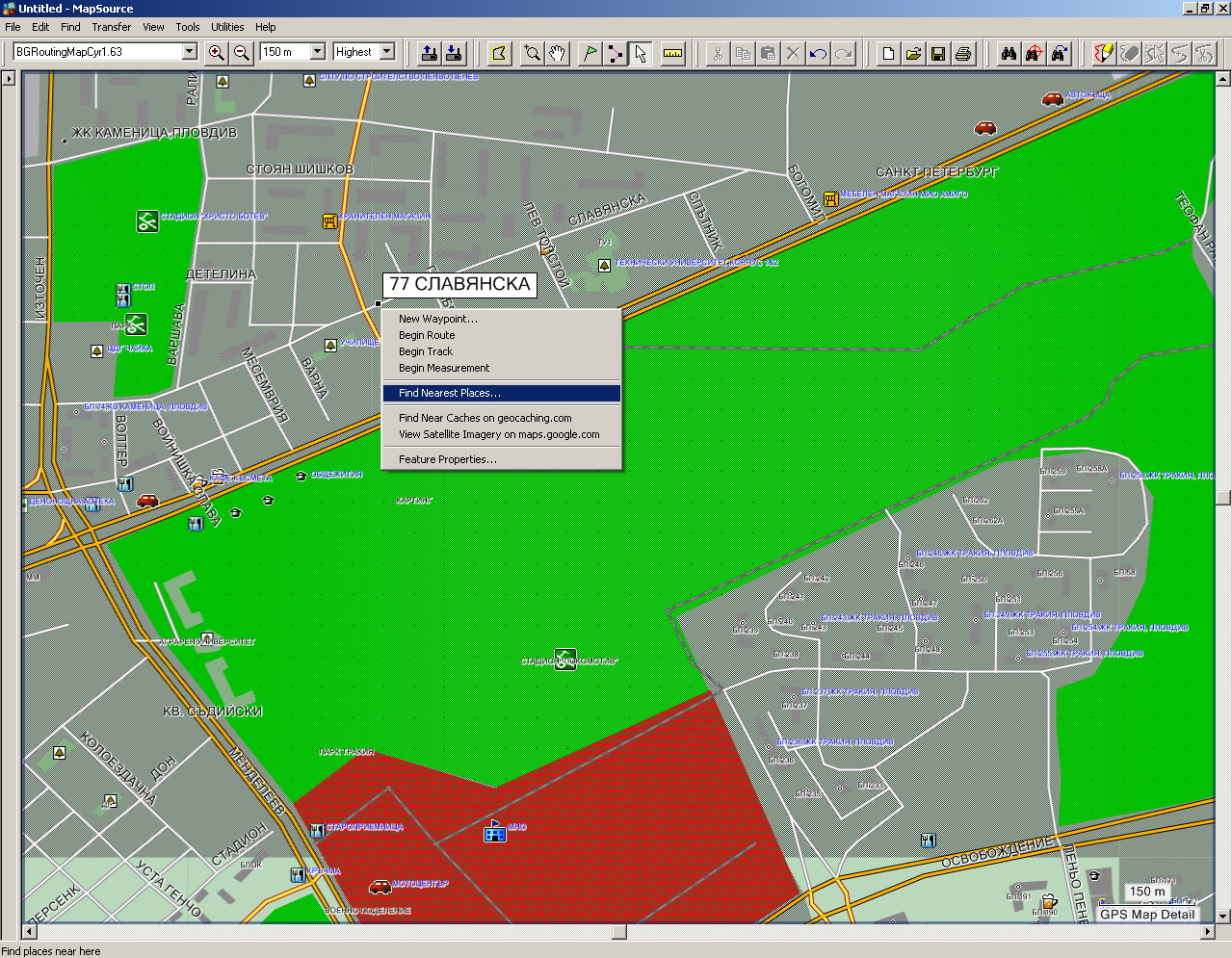Click the Print icon in toolbar
The width and height of the screenshot is (1232, 958).
tap(962, 53)
